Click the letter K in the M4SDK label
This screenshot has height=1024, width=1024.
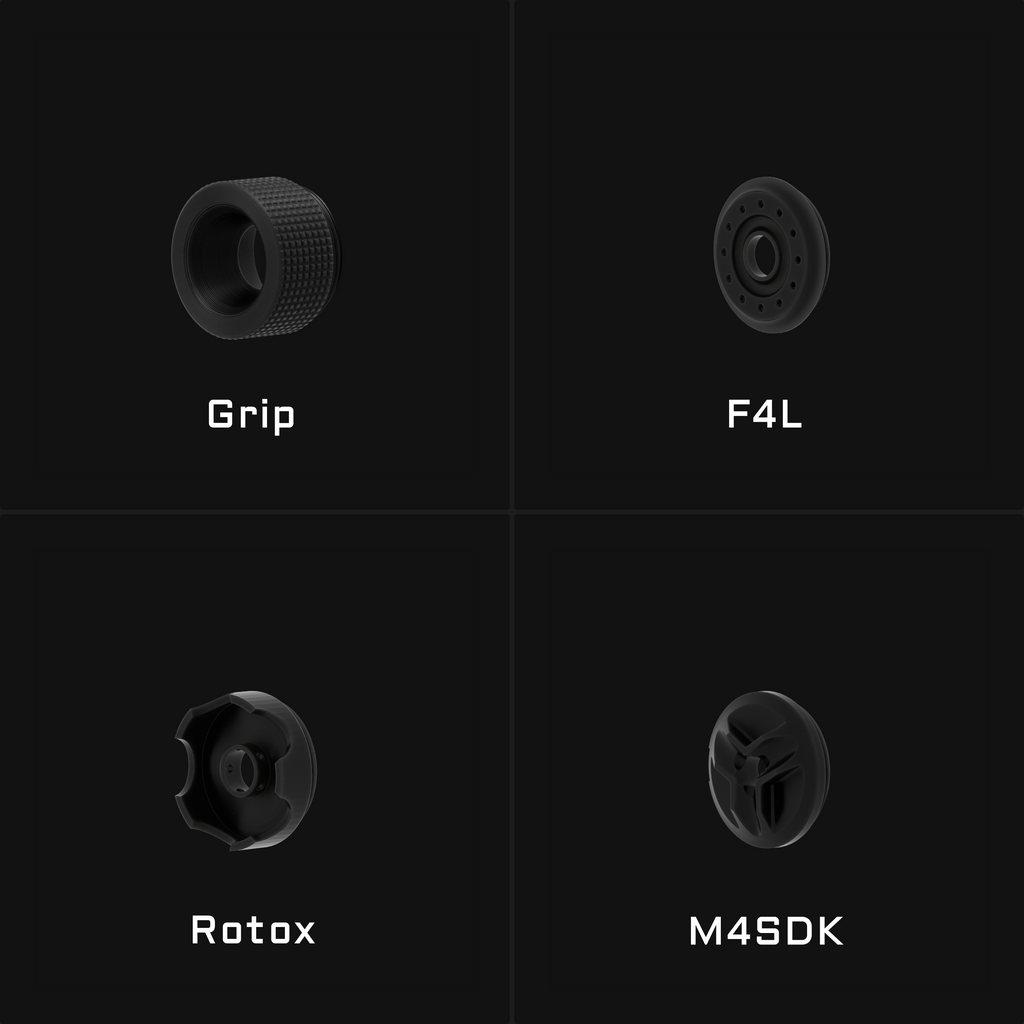[x=829, y=931]
